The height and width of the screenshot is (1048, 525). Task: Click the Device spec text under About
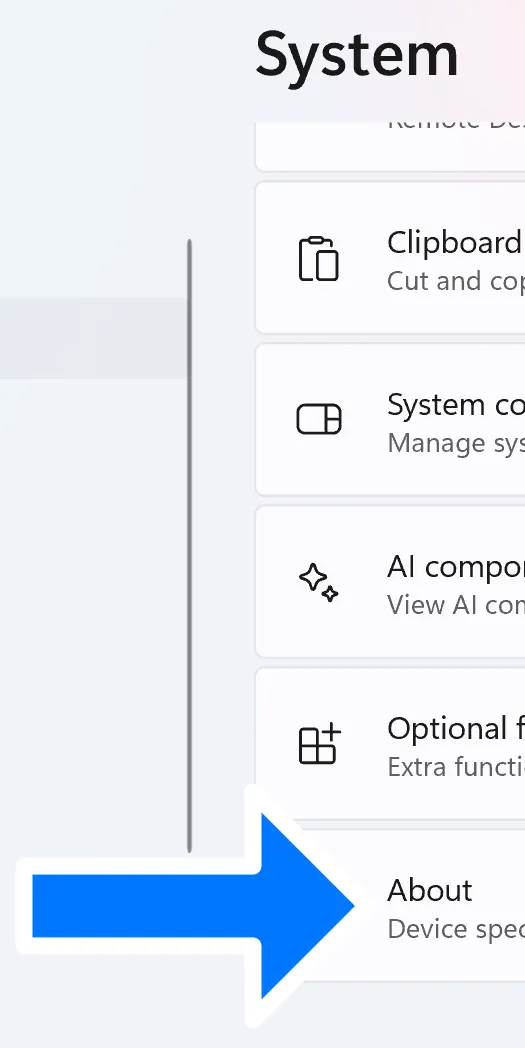pyautogui.click(x=456, y=930)
